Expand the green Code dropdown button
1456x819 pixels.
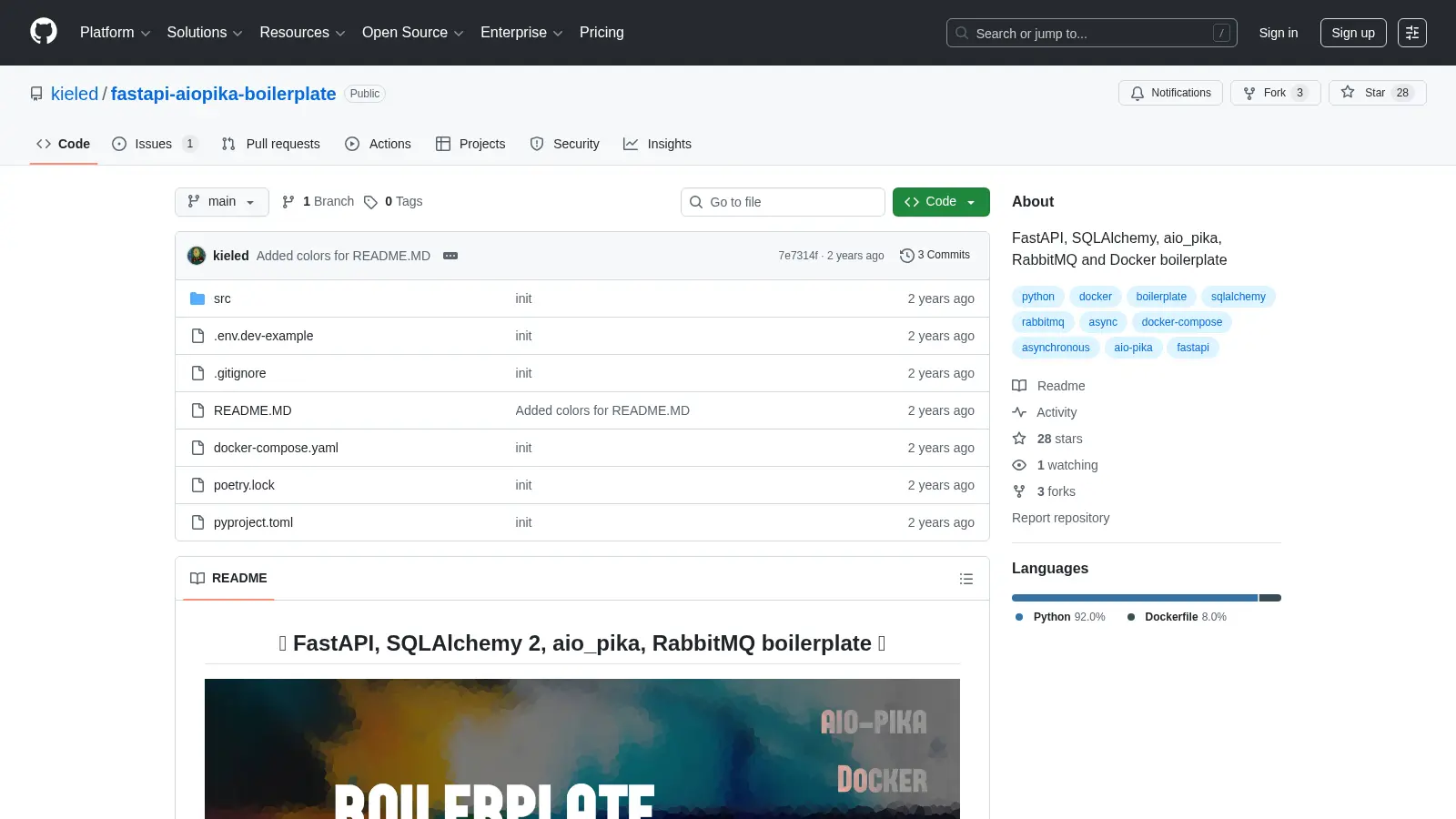click(x=941, y=202)
